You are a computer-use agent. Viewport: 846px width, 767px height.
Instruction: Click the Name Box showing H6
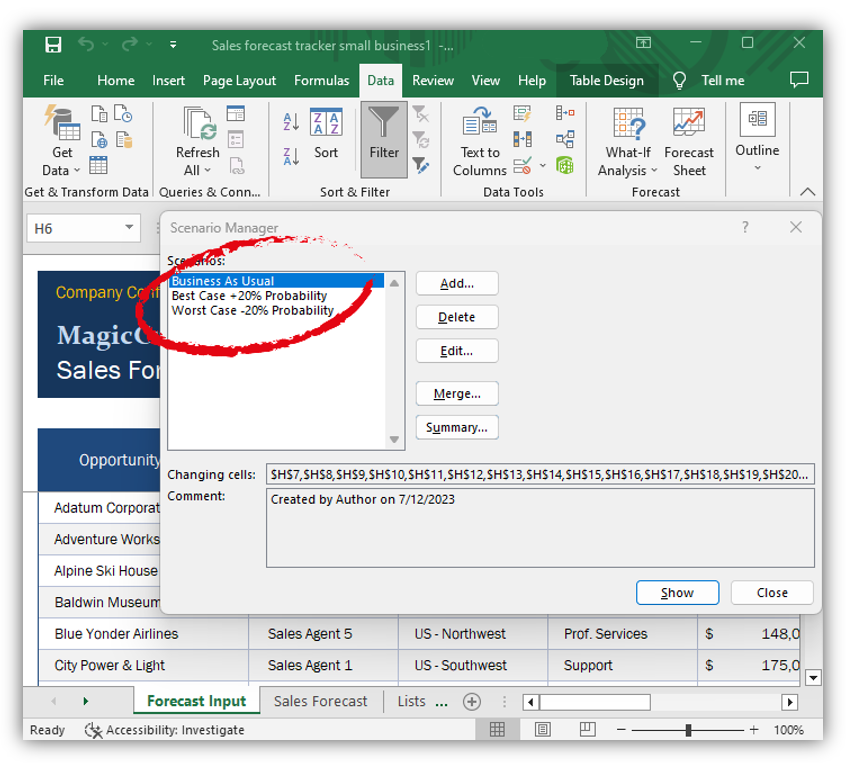pos(74,228)
